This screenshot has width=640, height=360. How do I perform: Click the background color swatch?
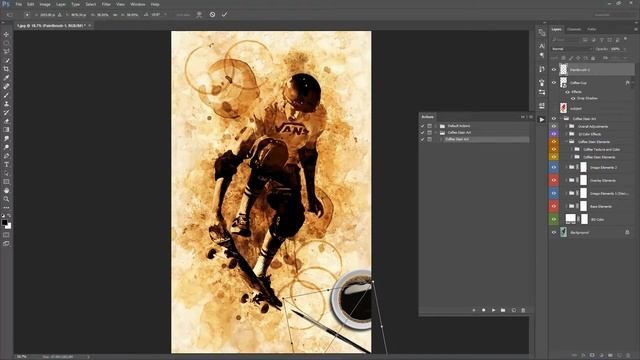pyautogui.click(x=9, y=226)
